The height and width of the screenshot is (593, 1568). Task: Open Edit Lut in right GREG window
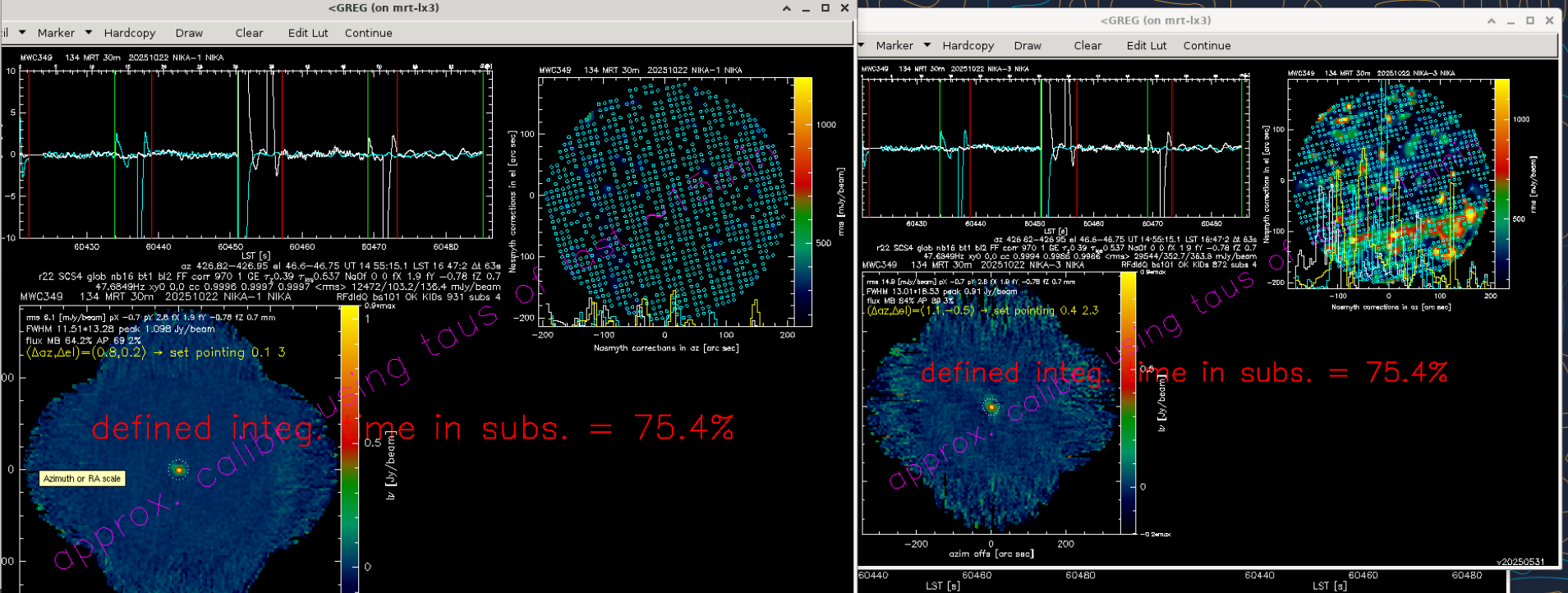(1146, 46)
